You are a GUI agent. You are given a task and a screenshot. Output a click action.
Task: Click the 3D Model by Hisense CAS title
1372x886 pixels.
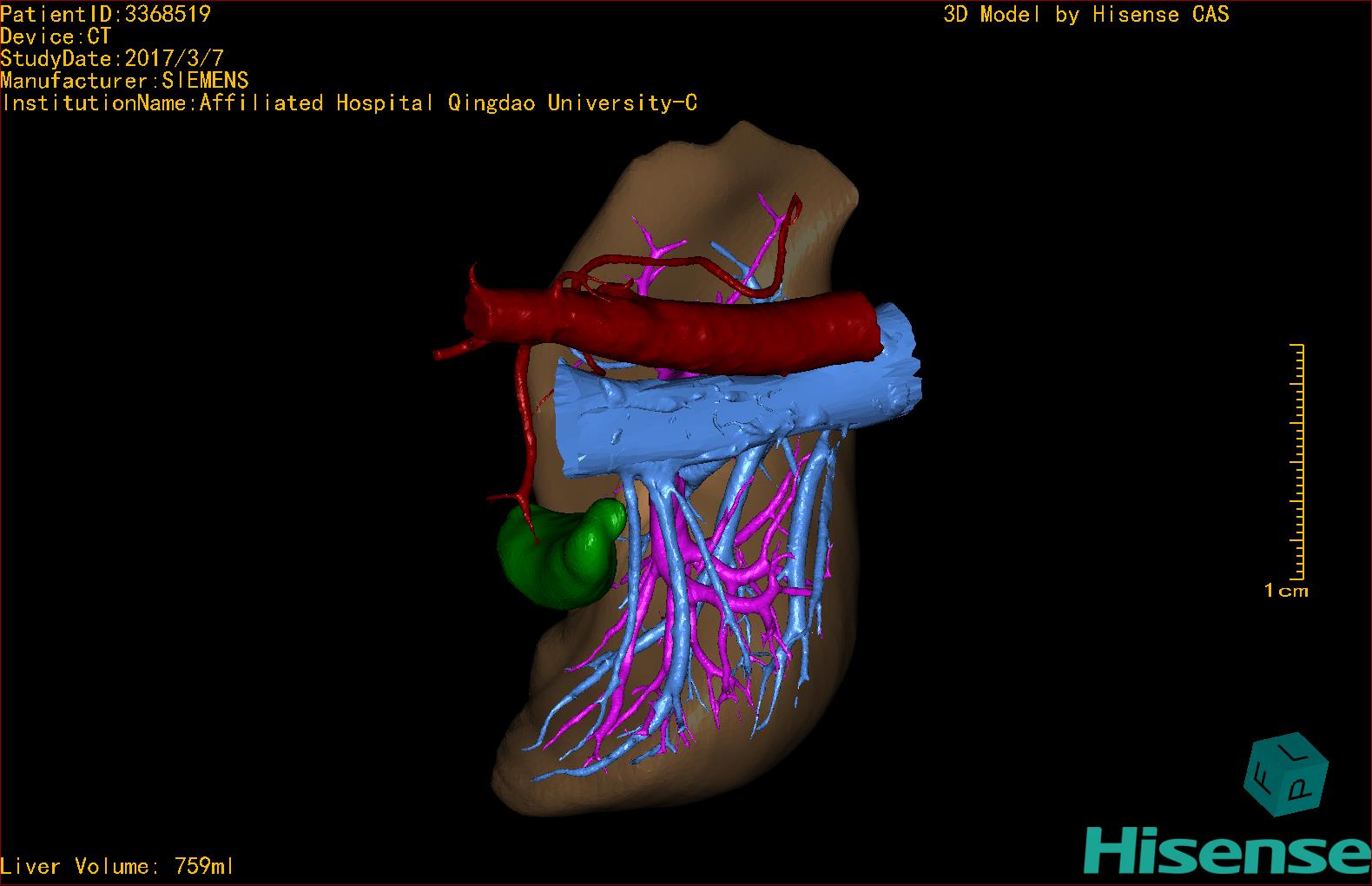coord(1085,14)
